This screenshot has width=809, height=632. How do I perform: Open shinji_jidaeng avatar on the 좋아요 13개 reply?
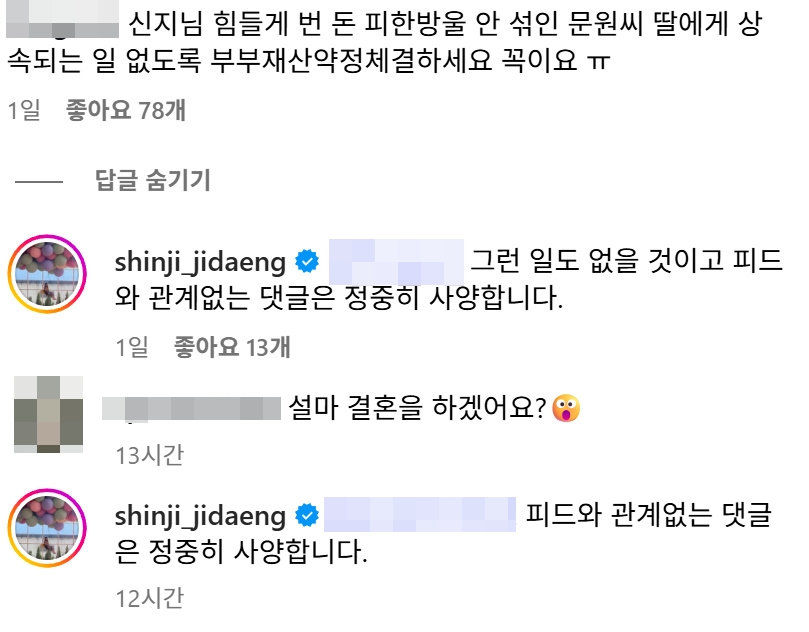coord(45,271)
